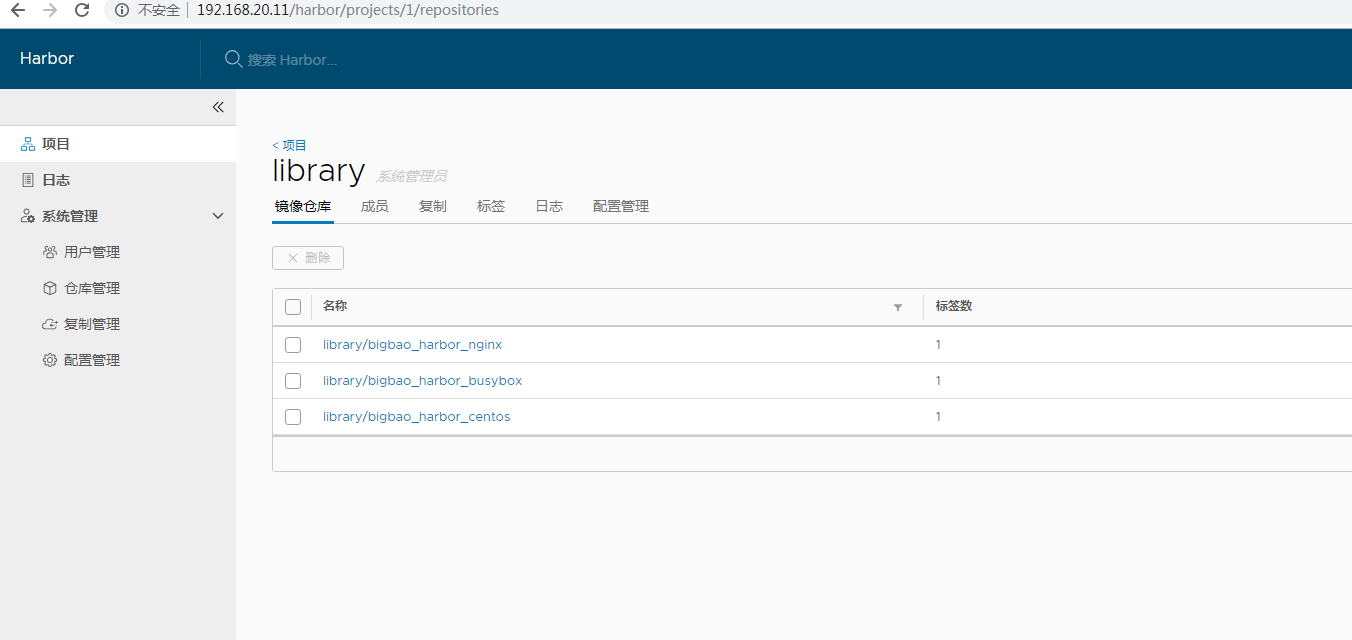Check the box for bigbao_harbor_busybox
The height and width of the screenshot is (640, 1352).
[x=293, y=381]
